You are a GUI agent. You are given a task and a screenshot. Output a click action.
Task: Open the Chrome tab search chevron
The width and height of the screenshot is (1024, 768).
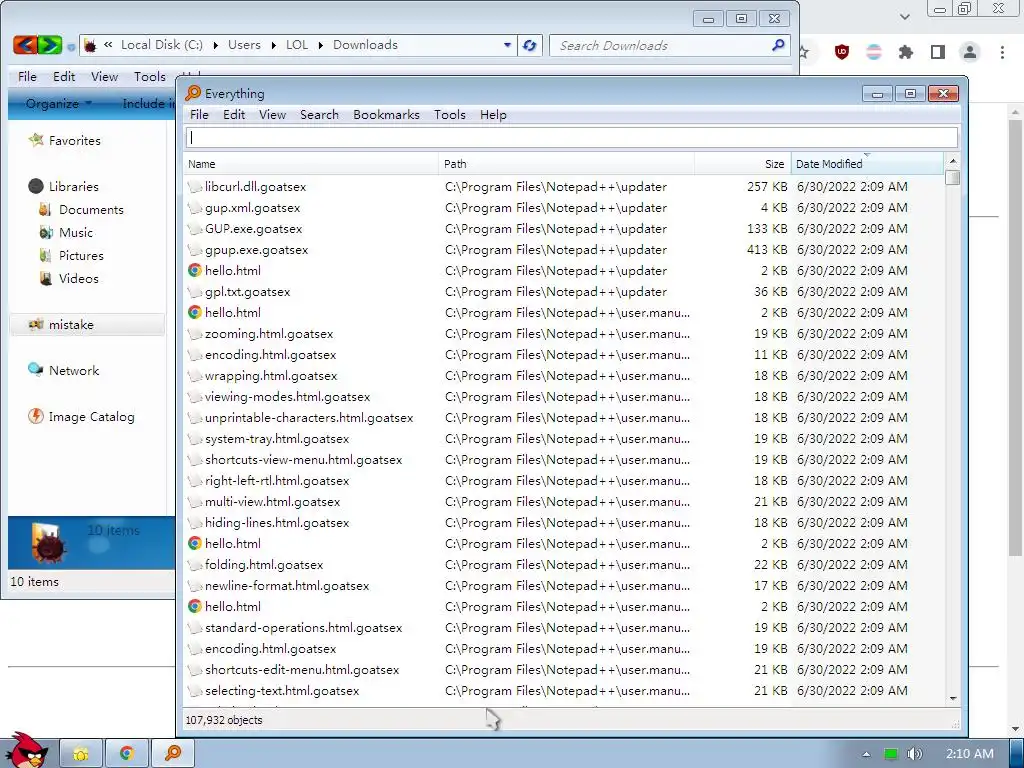(x=904, y=16)
